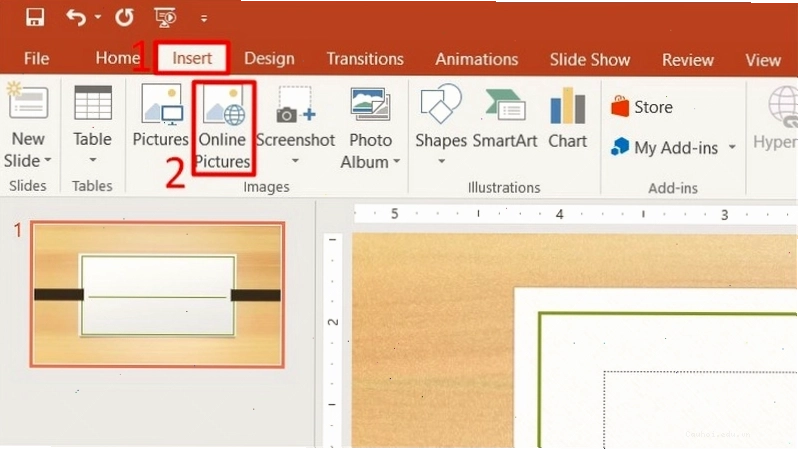Viewport: 798px width, 451px height.
Task: Click the Undo arrow icon
Action: pos(76,18)
